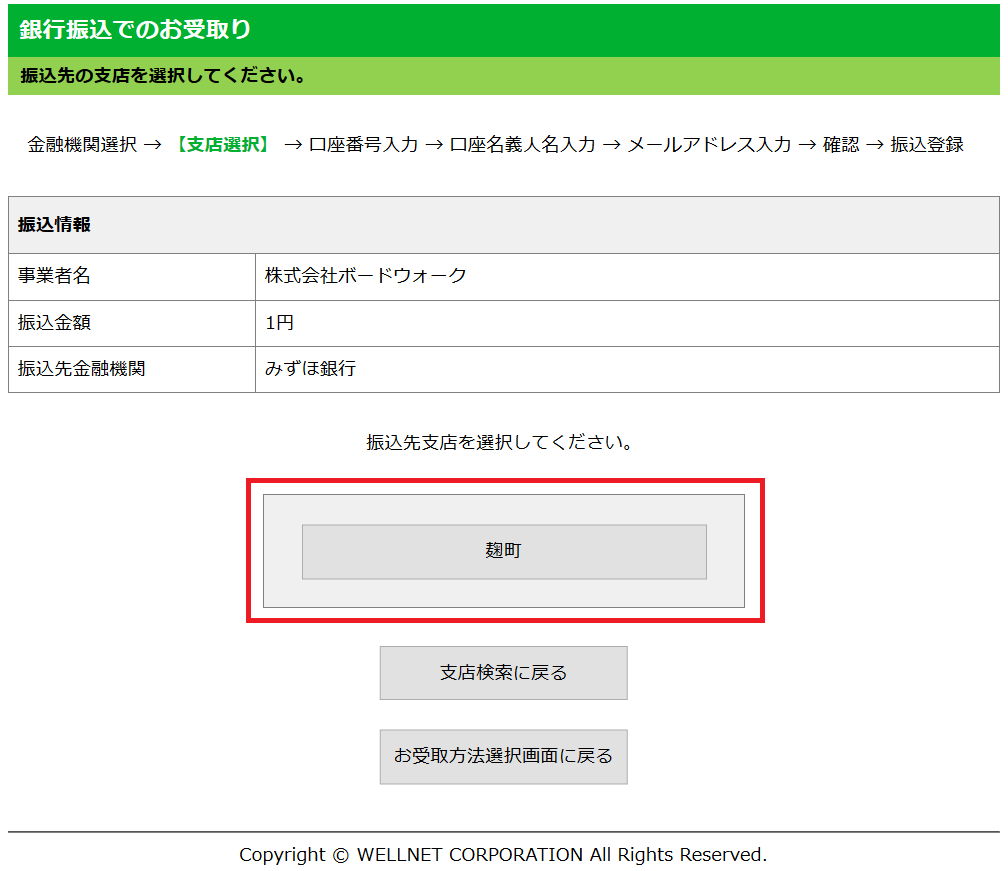This screenshot has width=1008, height=871.
Task: Click the 確認 breadcrumb step
Action: point(841,145)
